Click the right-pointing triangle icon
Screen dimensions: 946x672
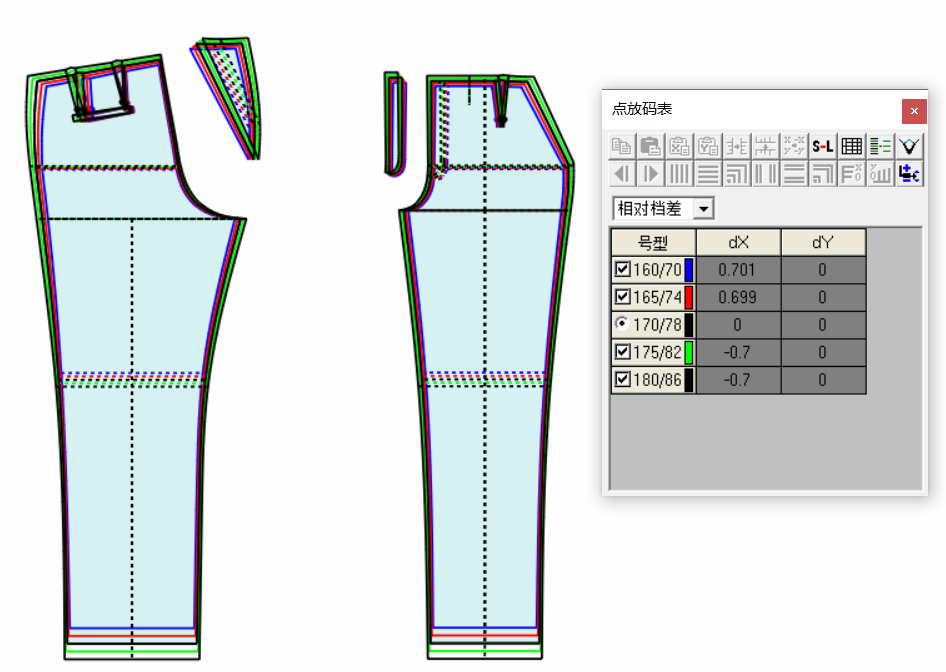click(x=651, y=174)
